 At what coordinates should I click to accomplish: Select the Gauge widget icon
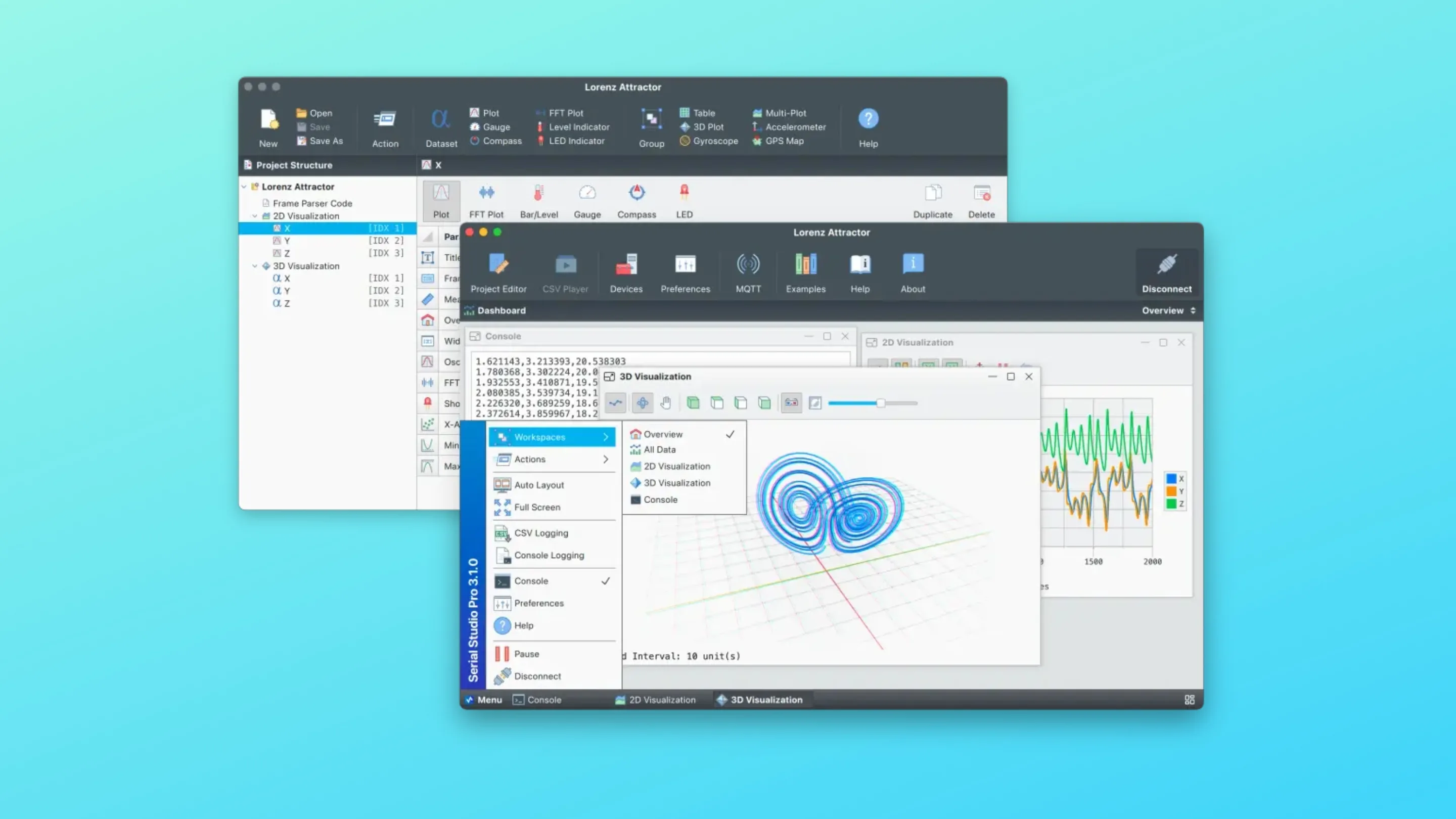coord(587,201)
